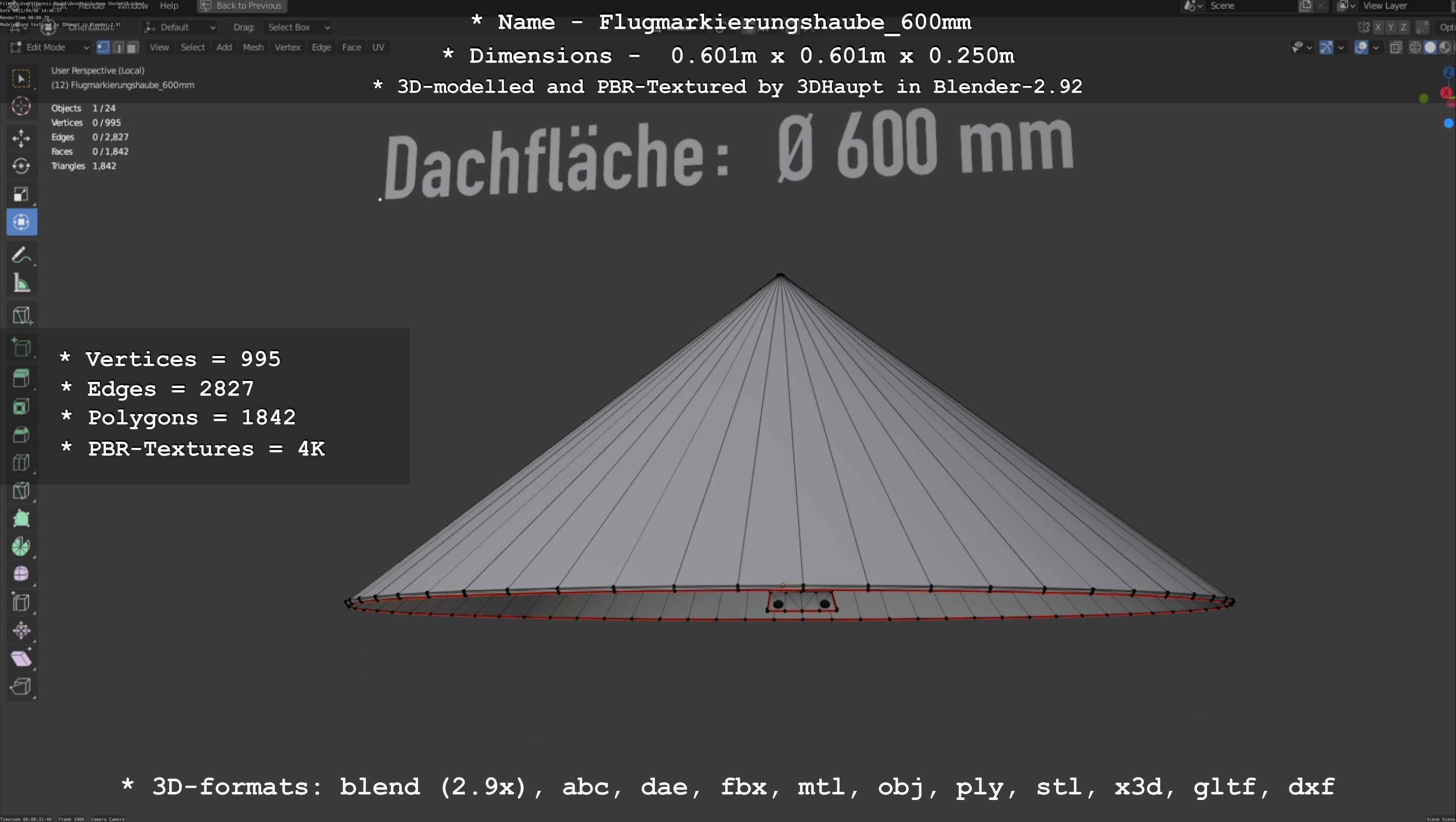This screenshot has height=822, width=1456.
Task: Open the Default orientation dropdown
Action: click(x=180, y=27)
